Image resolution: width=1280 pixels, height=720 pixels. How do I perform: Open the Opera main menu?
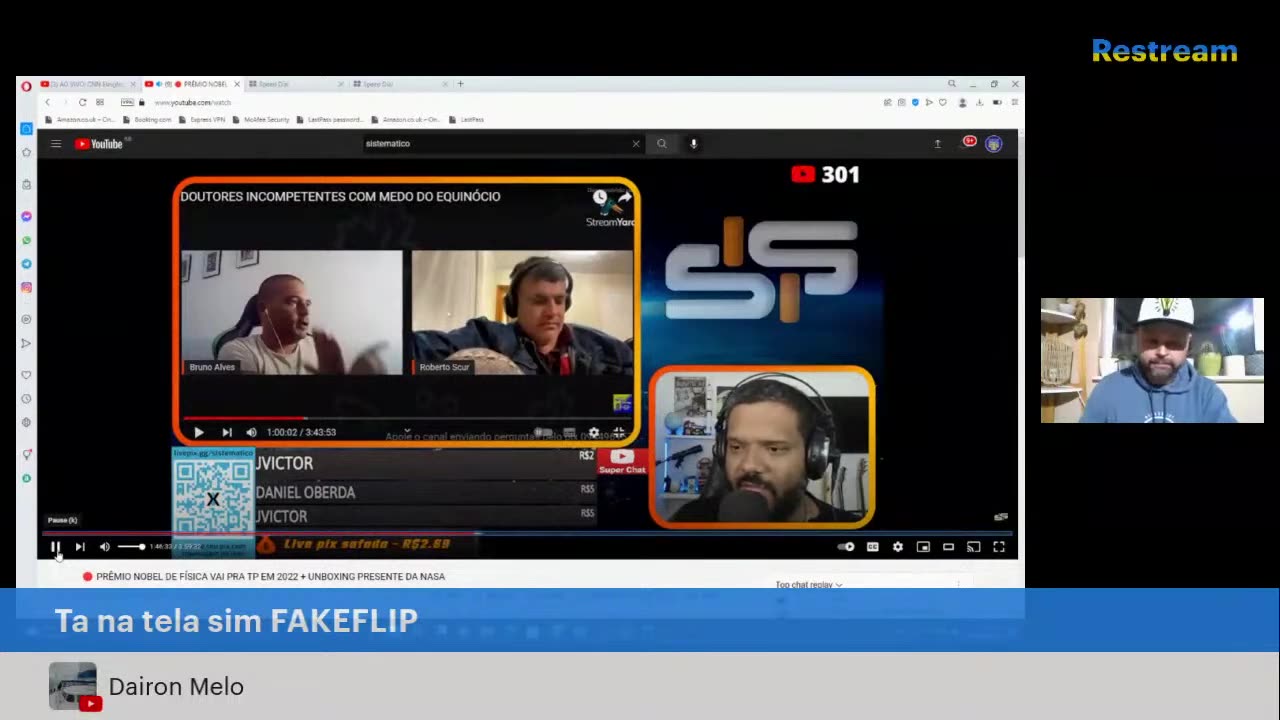click(26, 85)
